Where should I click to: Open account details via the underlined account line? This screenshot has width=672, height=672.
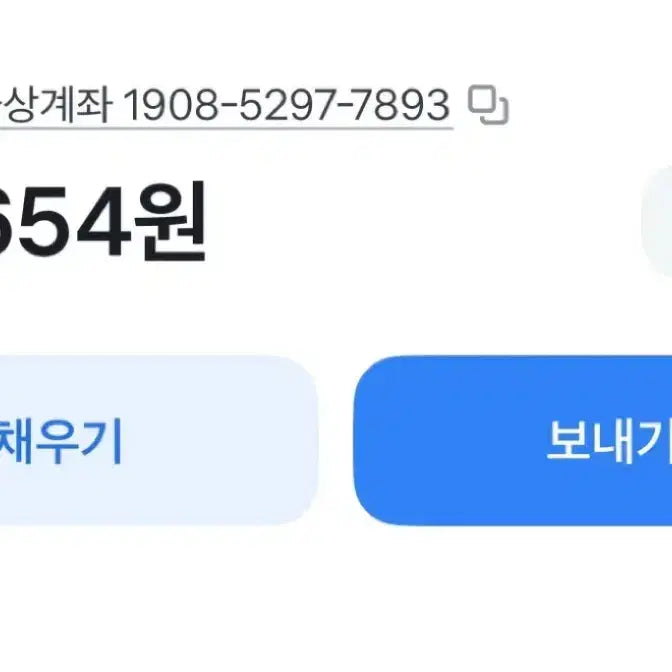(x=225, y=106)
